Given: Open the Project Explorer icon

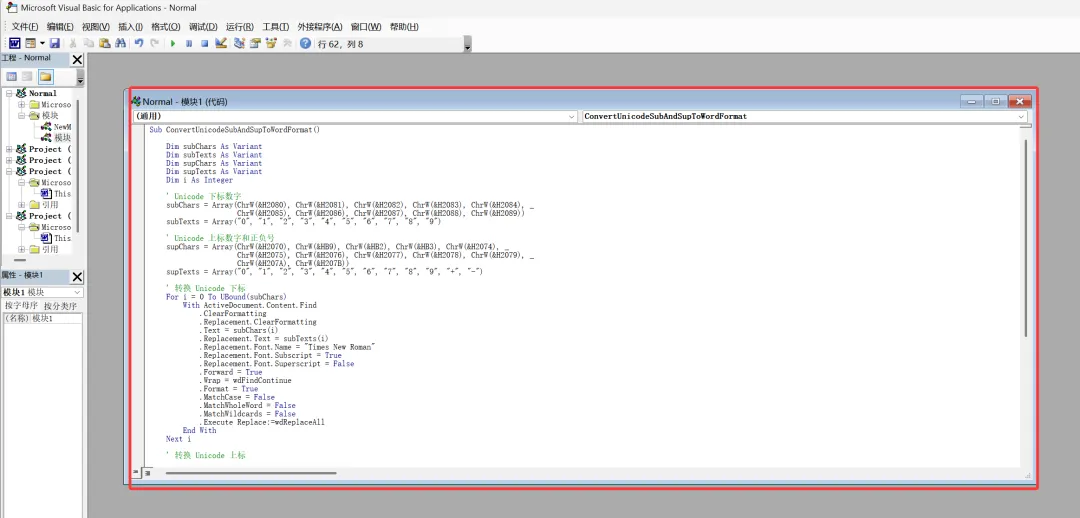Looking at the screenshot, I should pyautogui.click(x=239, y=43).
